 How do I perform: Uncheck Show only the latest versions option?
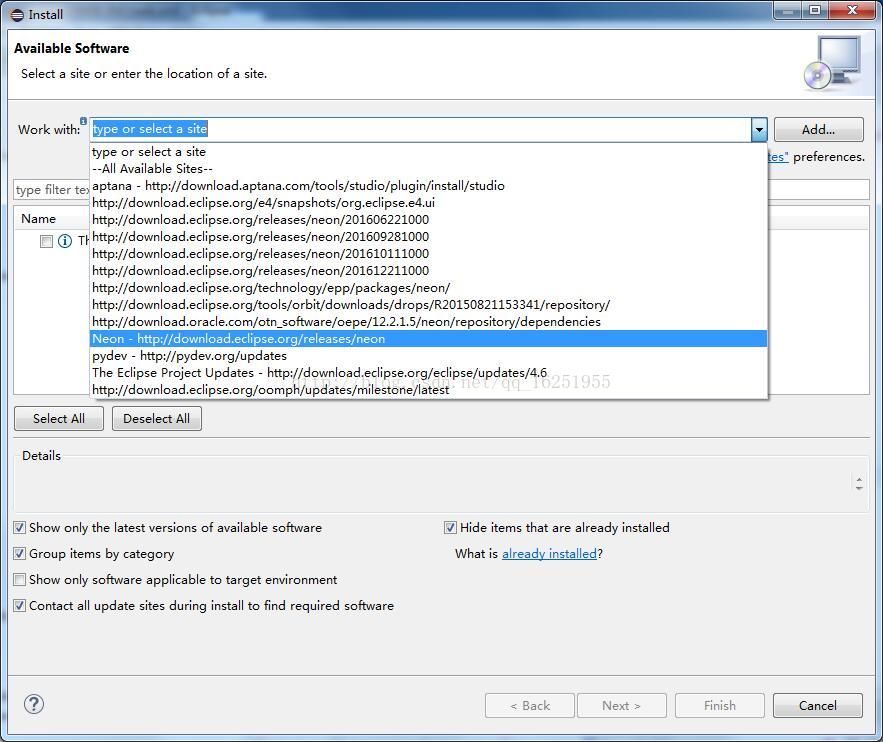[19, 527]
